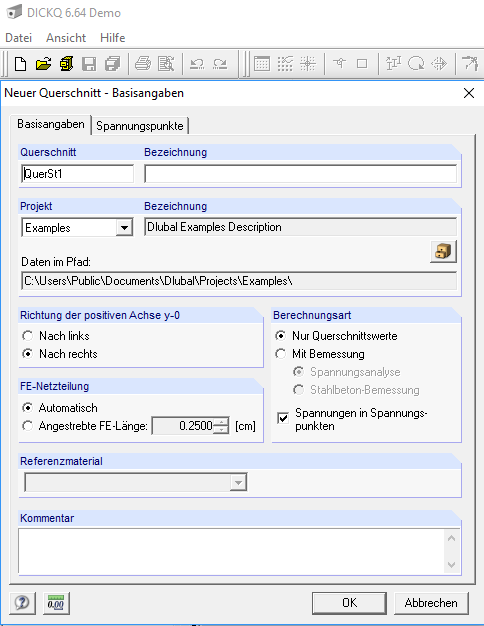Click the New file toolbar icon
Viewport: 484px width, 626px height.
pyautogui.click(x=20, y=64)
